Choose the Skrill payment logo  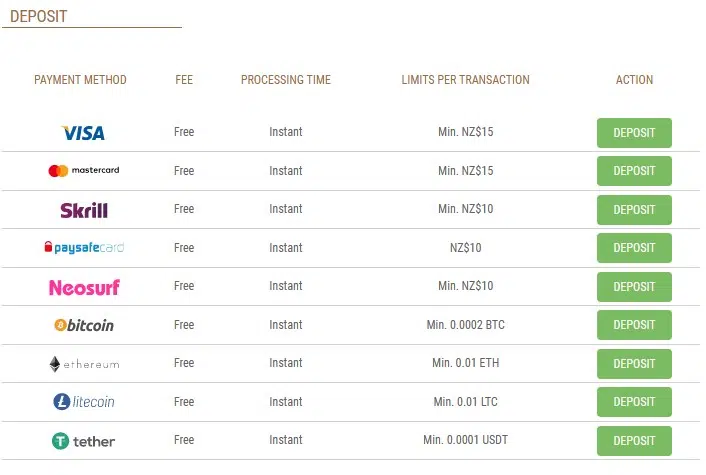pos(84,210)
